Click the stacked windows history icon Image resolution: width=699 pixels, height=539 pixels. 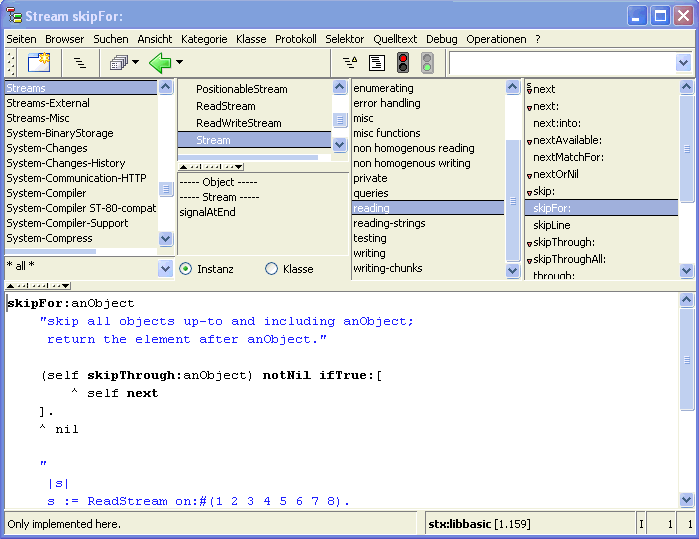pos(119,62)
